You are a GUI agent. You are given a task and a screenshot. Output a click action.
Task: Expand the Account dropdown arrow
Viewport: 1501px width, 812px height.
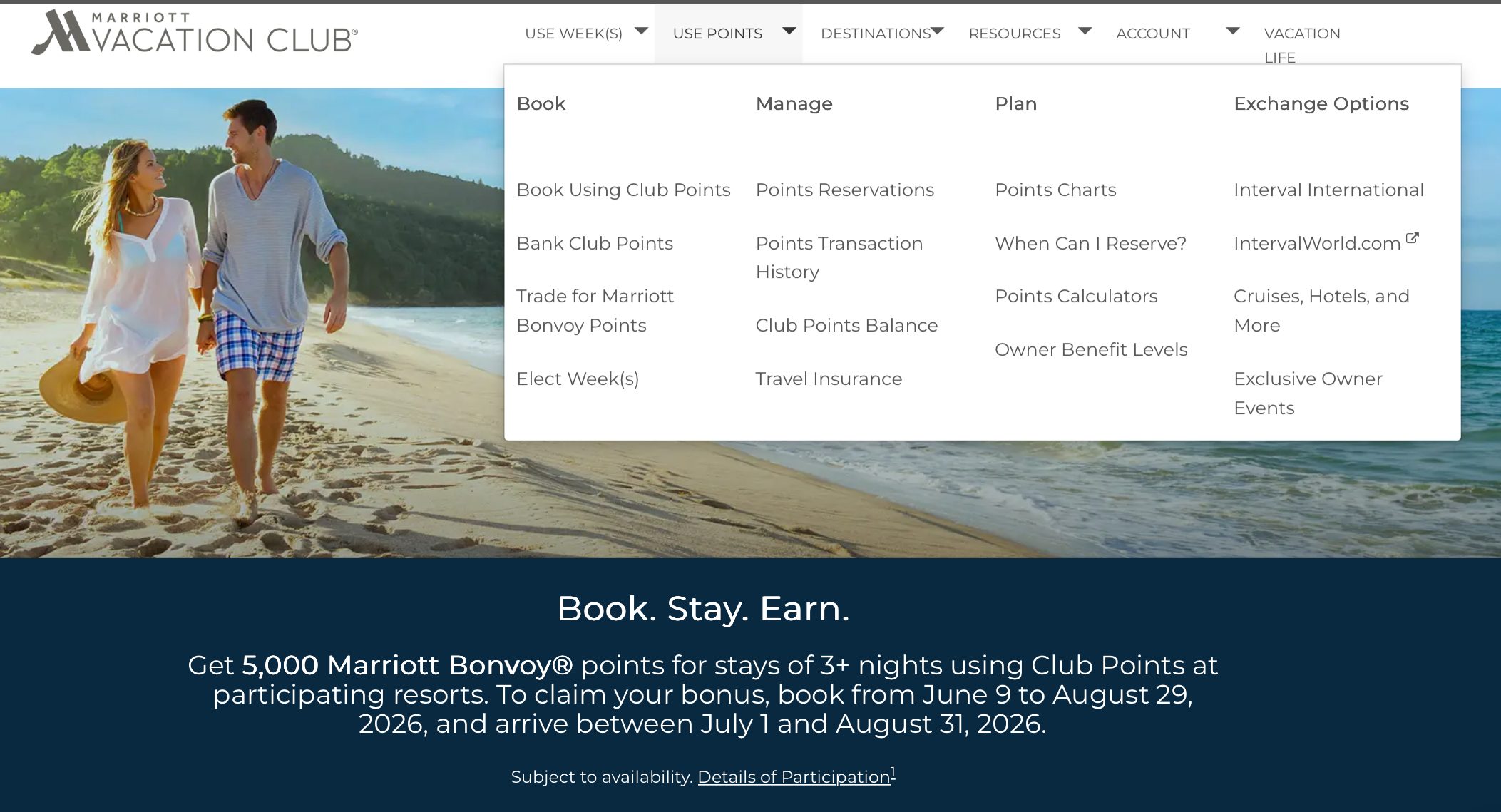pos(1232,31)
